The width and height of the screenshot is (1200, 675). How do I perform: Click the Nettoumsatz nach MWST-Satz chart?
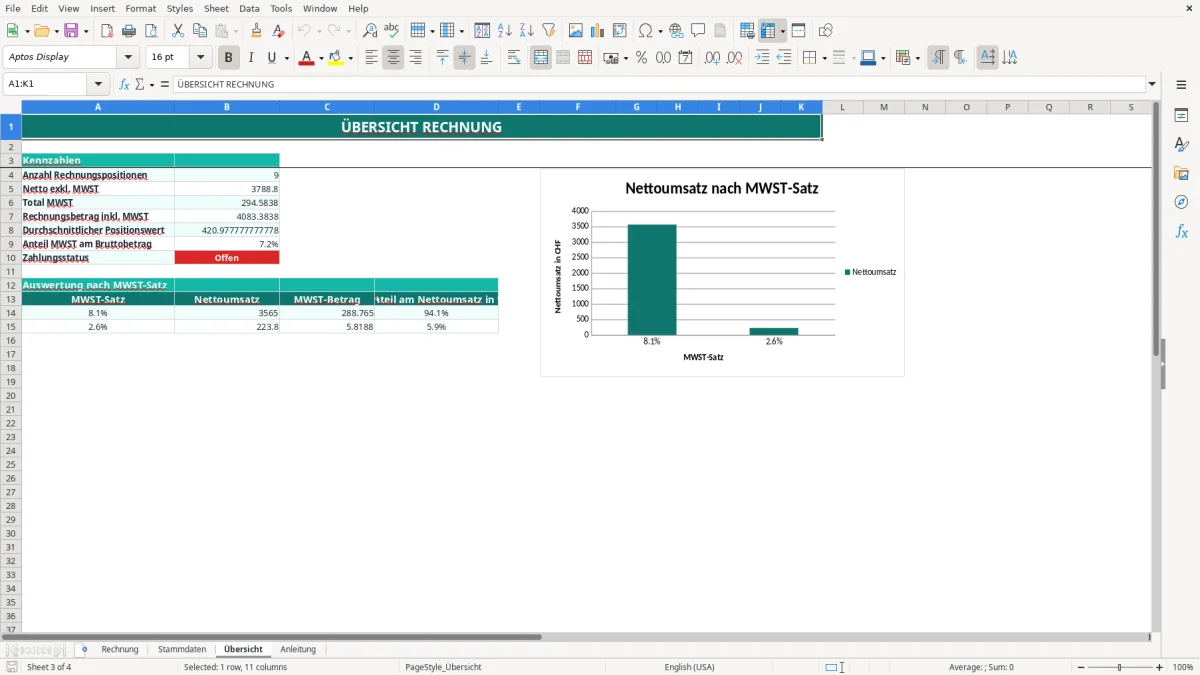click(x=722, y=272)
